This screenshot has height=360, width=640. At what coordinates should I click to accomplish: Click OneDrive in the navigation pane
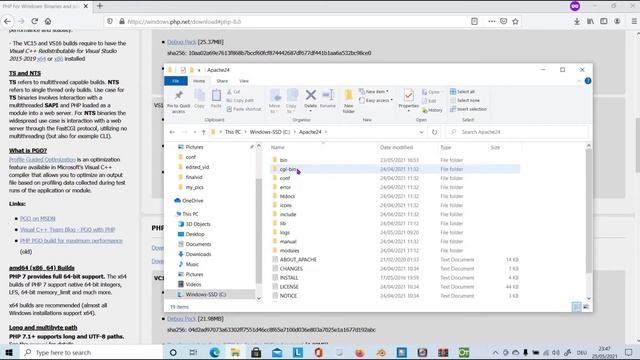click(192, 200)
